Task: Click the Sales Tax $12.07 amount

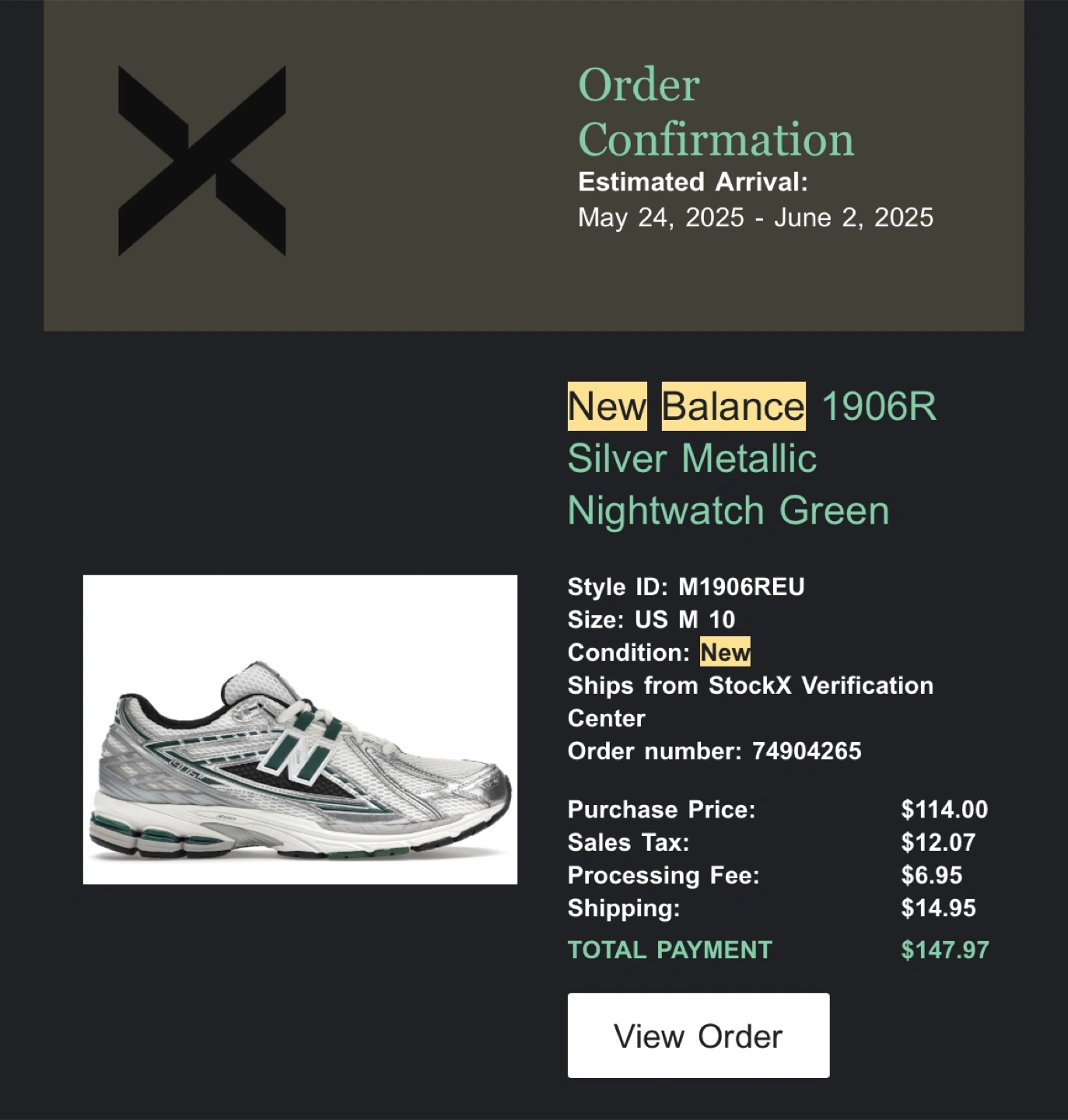Action: click(938, 842)
